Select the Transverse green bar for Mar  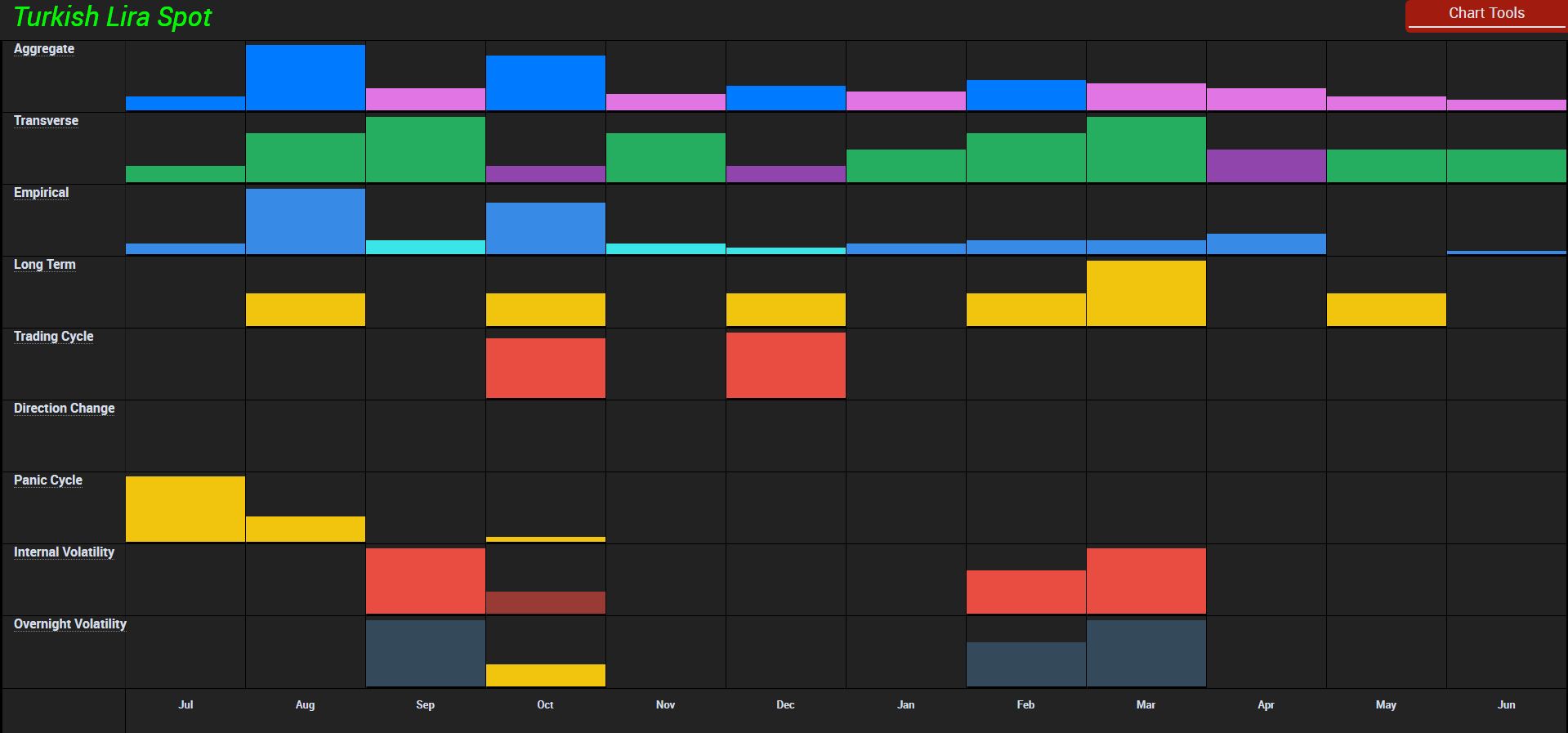tap(1146, 150)
